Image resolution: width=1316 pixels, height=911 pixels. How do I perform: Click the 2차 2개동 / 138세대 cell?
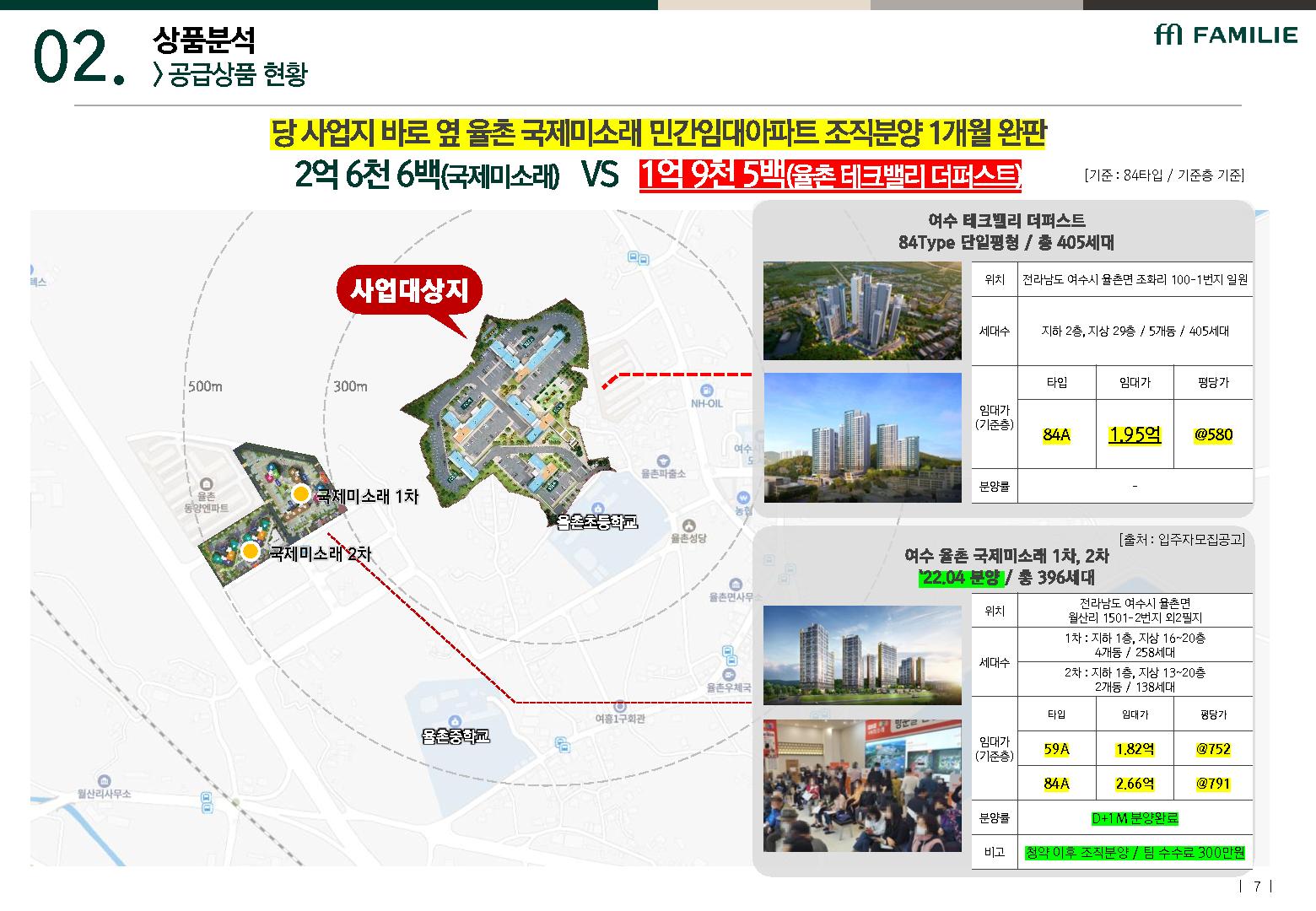tap(1135, 680)
